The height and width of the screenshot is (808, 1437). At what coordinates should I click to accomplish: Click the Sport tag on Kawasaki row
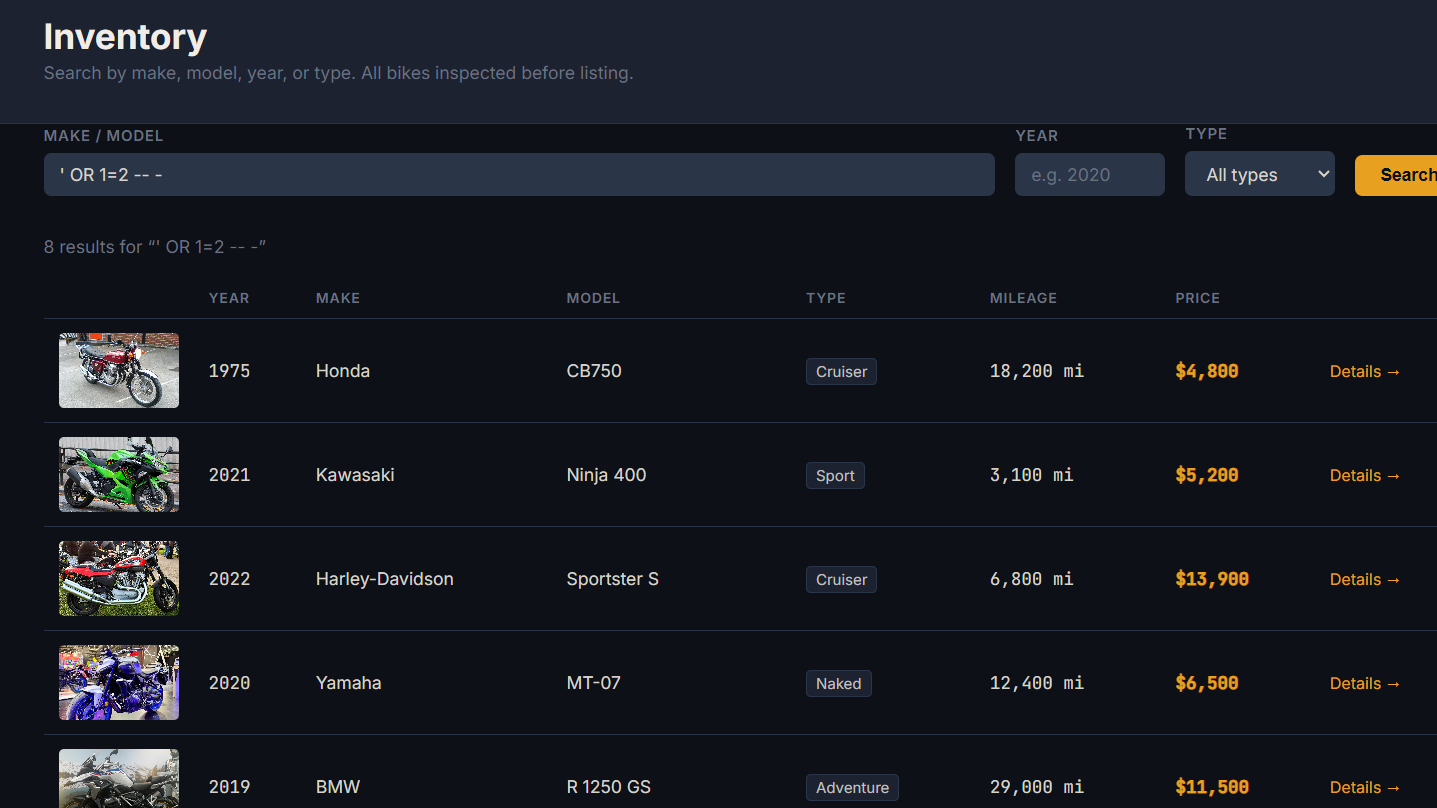point(835,475)
